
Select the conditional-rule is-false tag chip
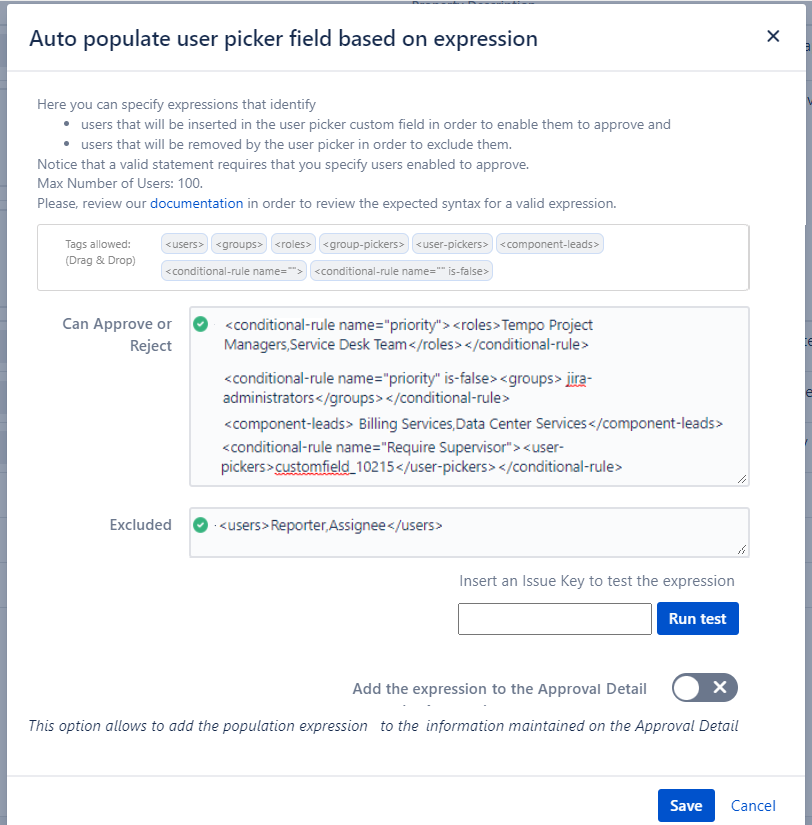click(402, 271)
